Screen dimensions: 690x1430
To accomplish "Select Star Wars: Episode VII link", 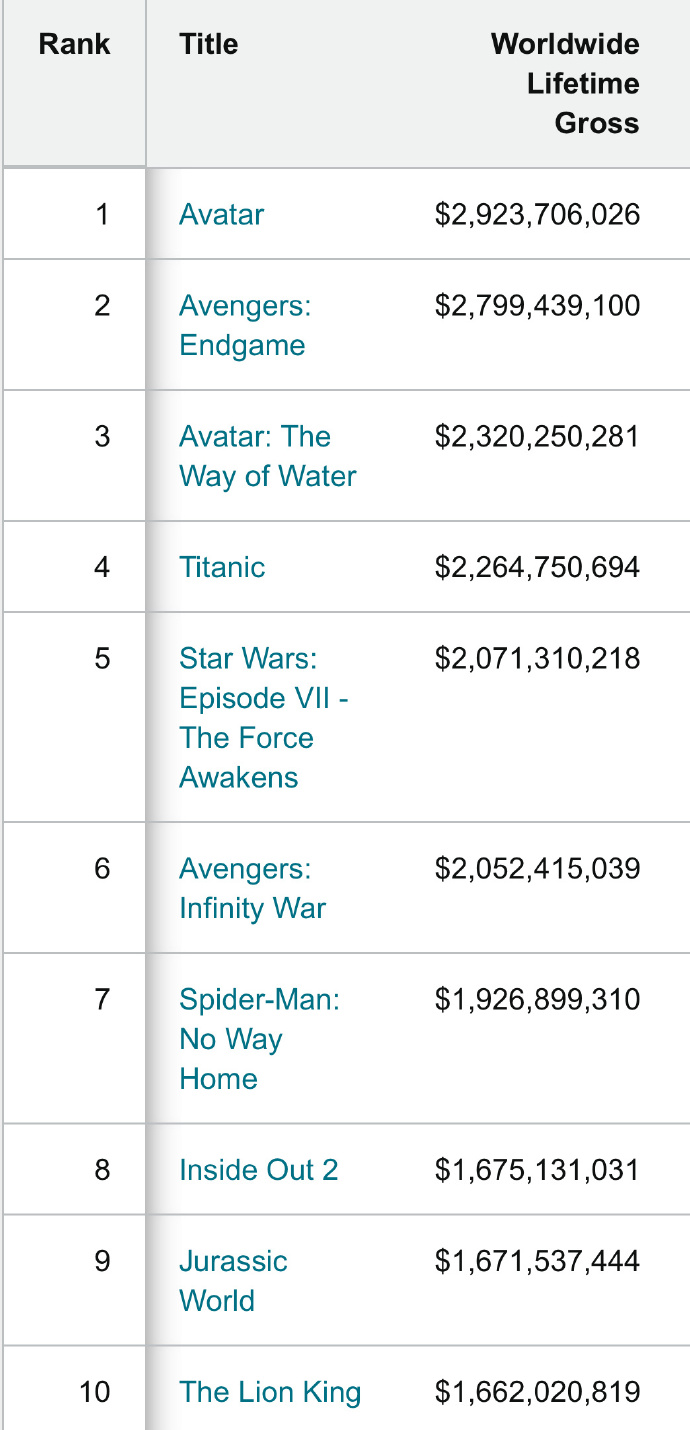I will pos(263,717).
